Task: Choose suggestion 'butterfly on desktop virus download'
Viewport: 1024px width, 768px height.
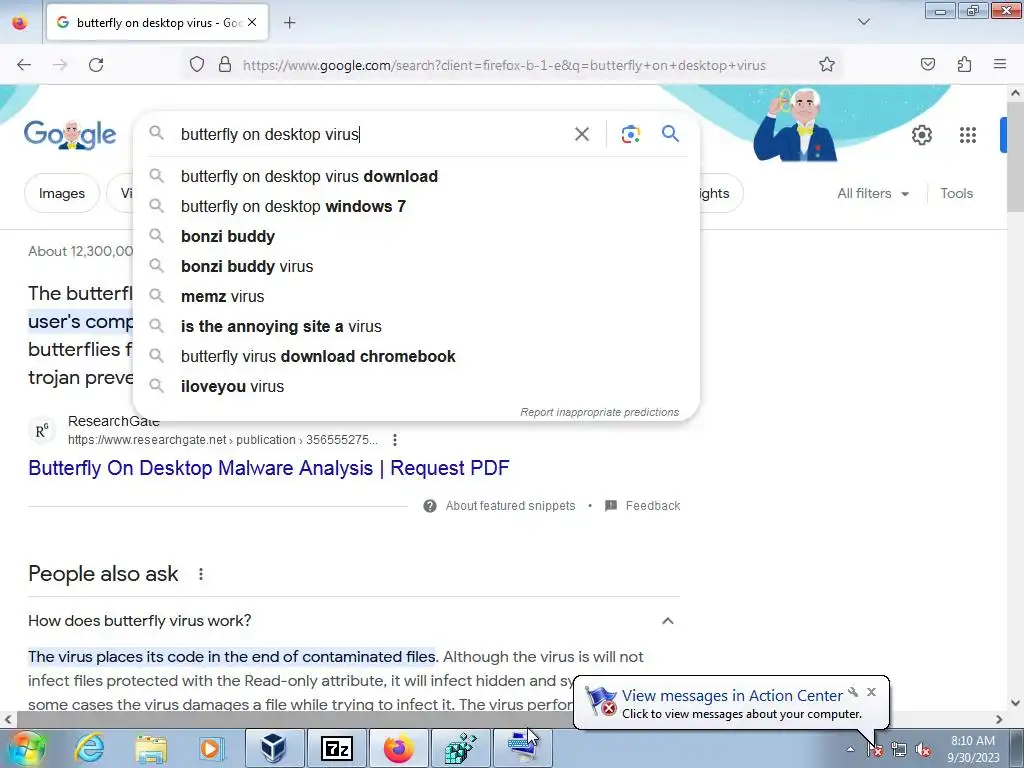Action: 416,176
